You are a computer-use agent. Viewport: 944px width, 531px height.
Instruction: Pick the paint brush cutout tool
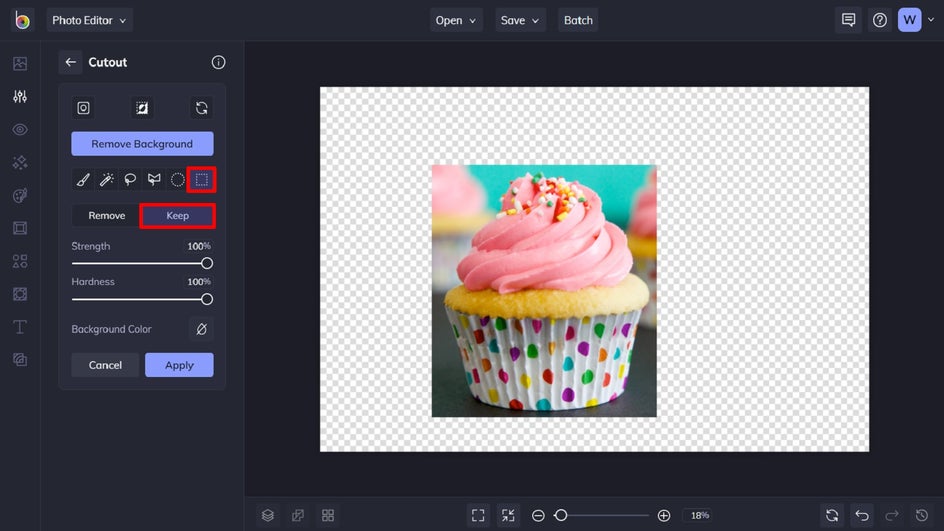84,180
